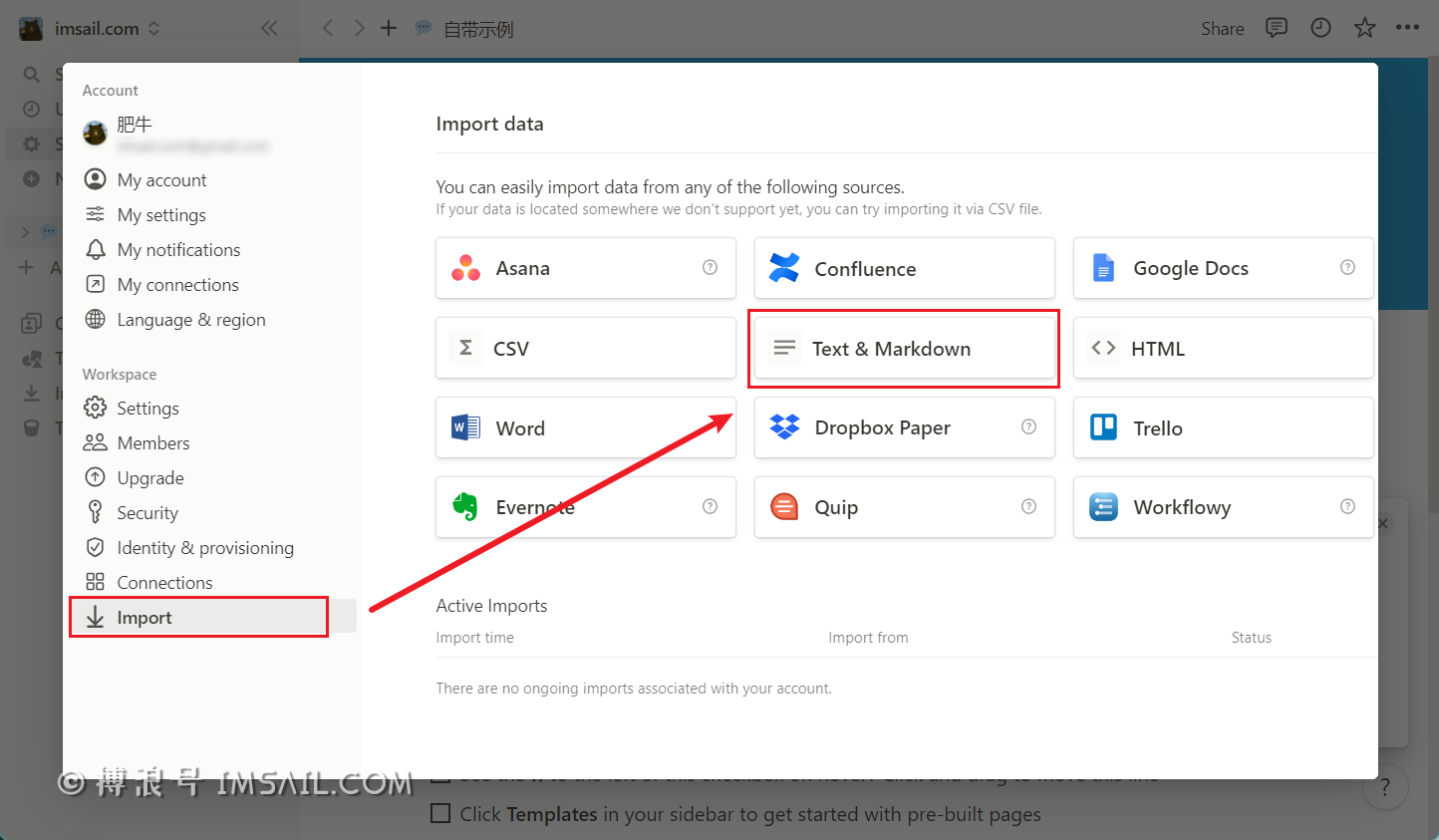Open Identity & provisioning

coord(212,547)
